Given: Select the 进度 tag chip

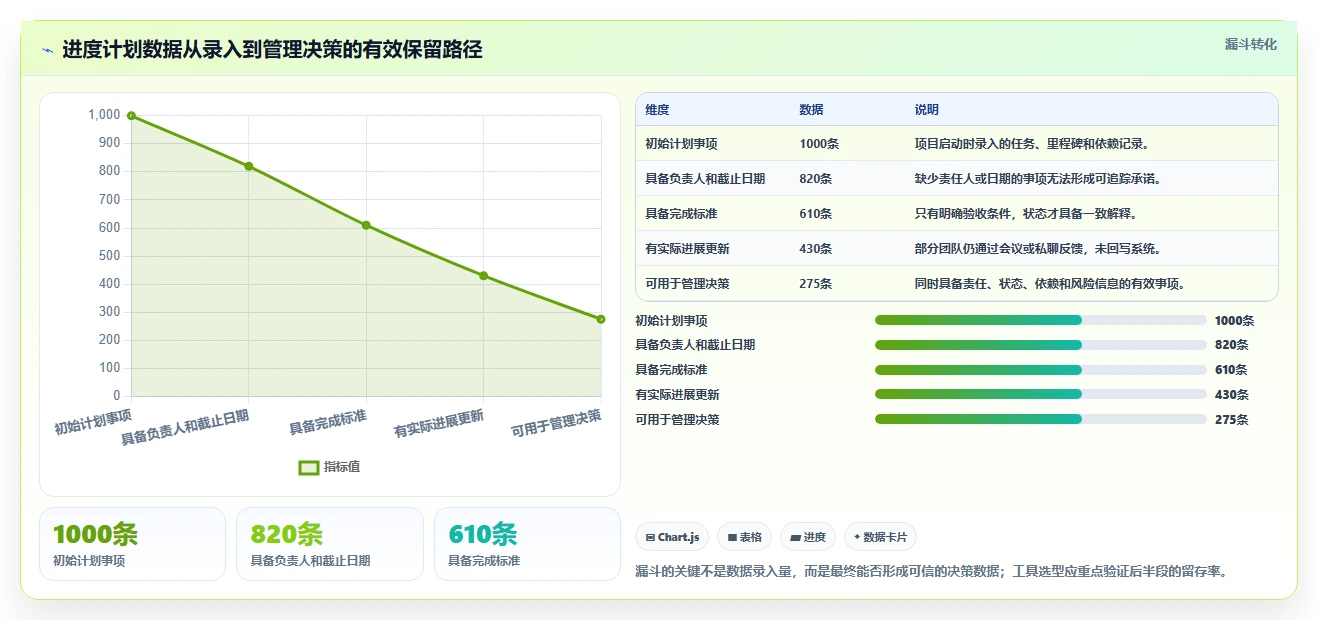Looking at the screenshot, I should coord(808,537).
